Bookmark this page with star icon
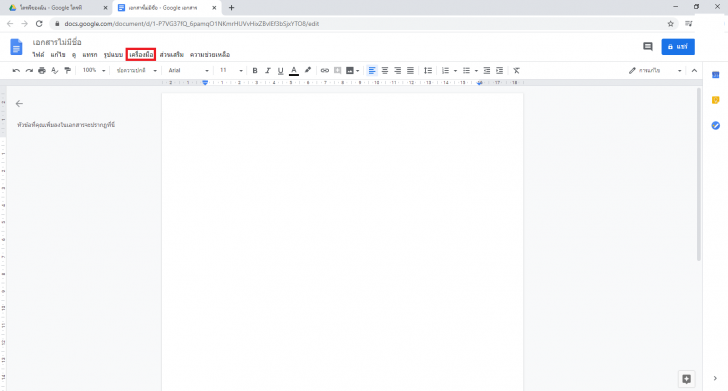This screenshot has width=728, height=391. tap(670, 24)
